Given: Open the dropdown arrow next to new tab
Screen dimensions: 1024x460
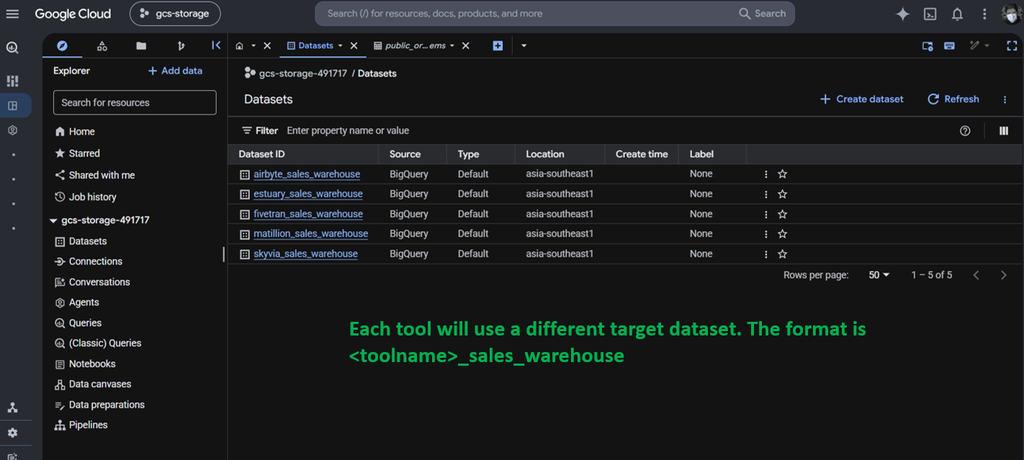Looking at the screenshot, I should [x=524, y=46].
